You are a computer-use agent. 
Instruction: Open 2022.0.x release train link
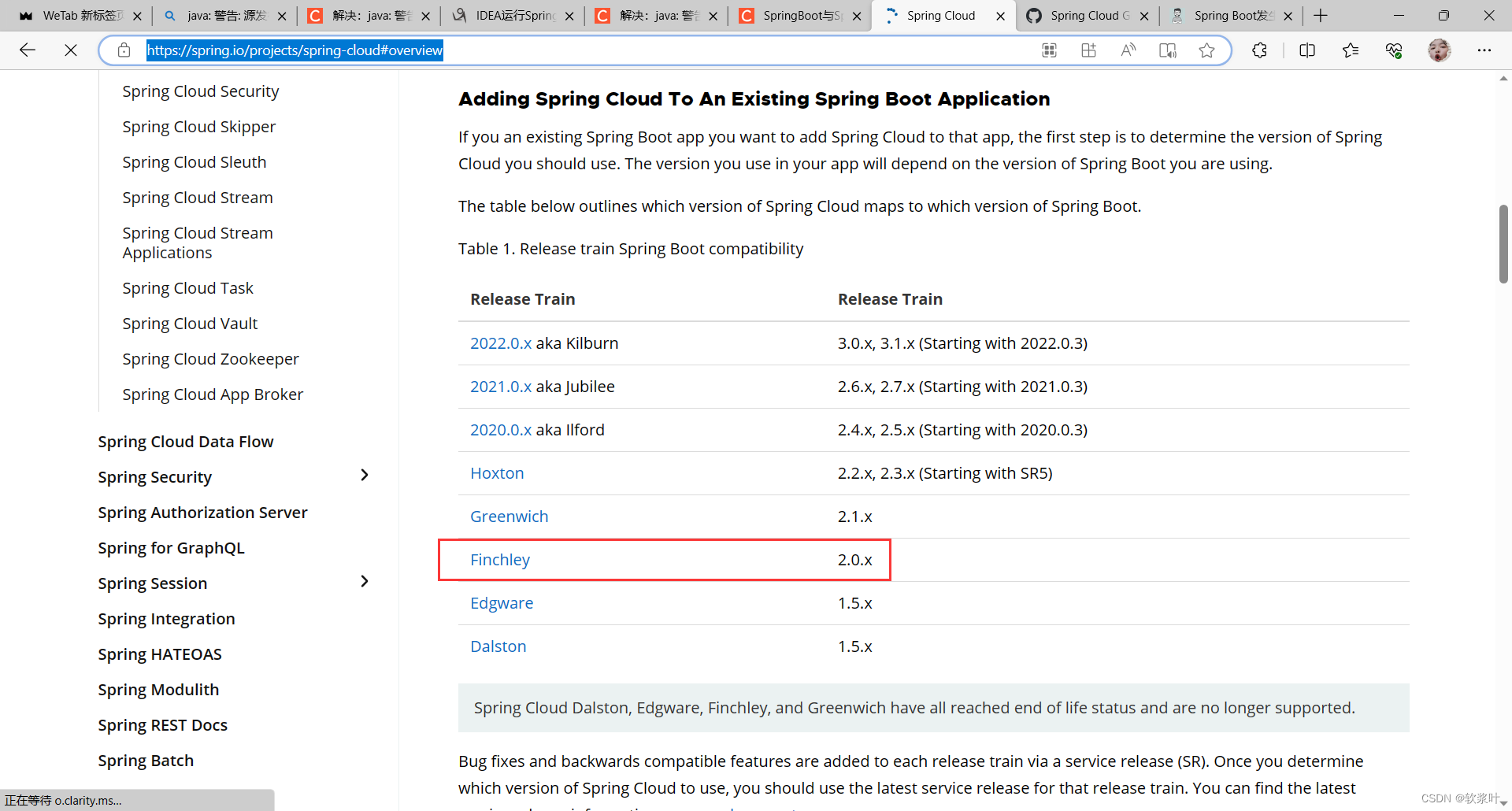pos(501,343)
